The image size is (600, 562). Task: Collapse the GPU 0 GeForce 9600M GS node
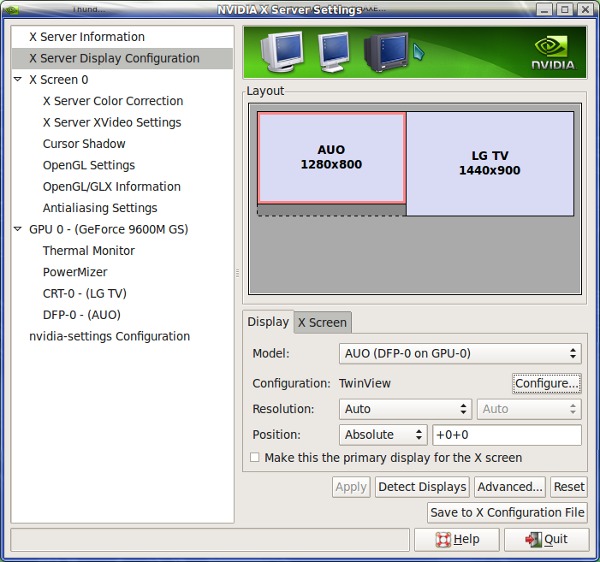pyautogui.click(x=18, y=230)
